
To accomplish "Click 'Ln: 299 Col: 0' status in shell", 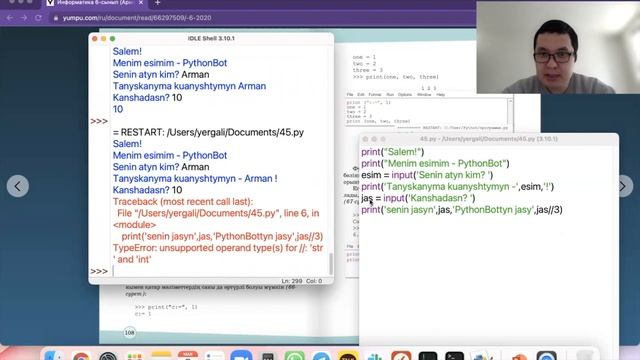I will click(302, 281).
